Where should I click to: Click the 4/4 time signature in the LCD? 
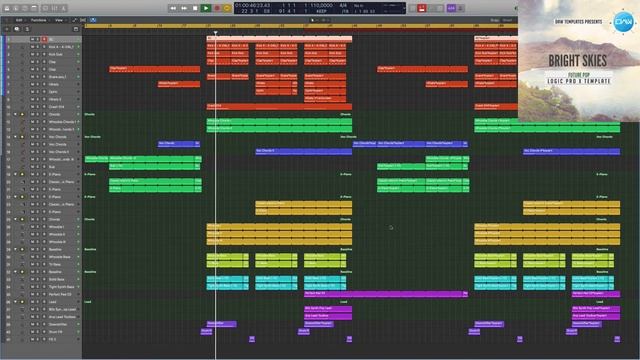point(343,6)
